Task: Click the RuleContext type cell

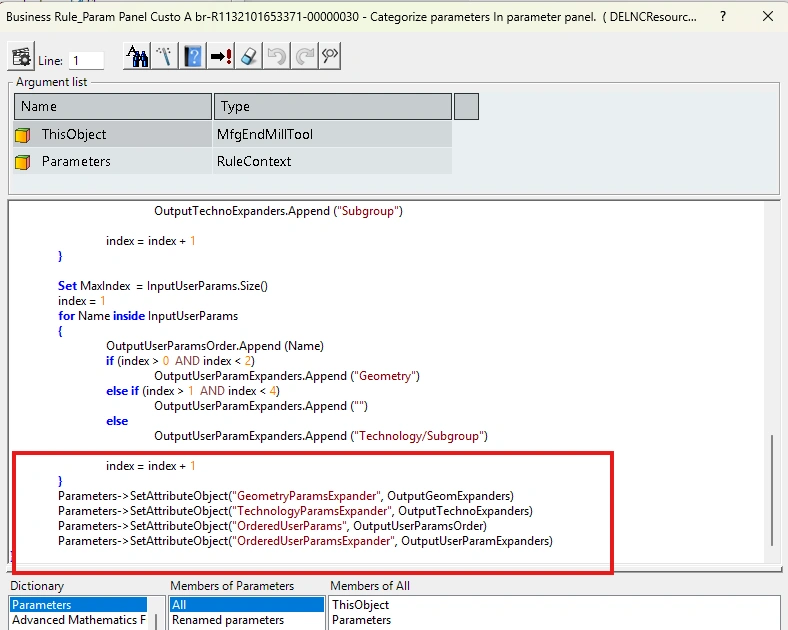Action: 332,161
